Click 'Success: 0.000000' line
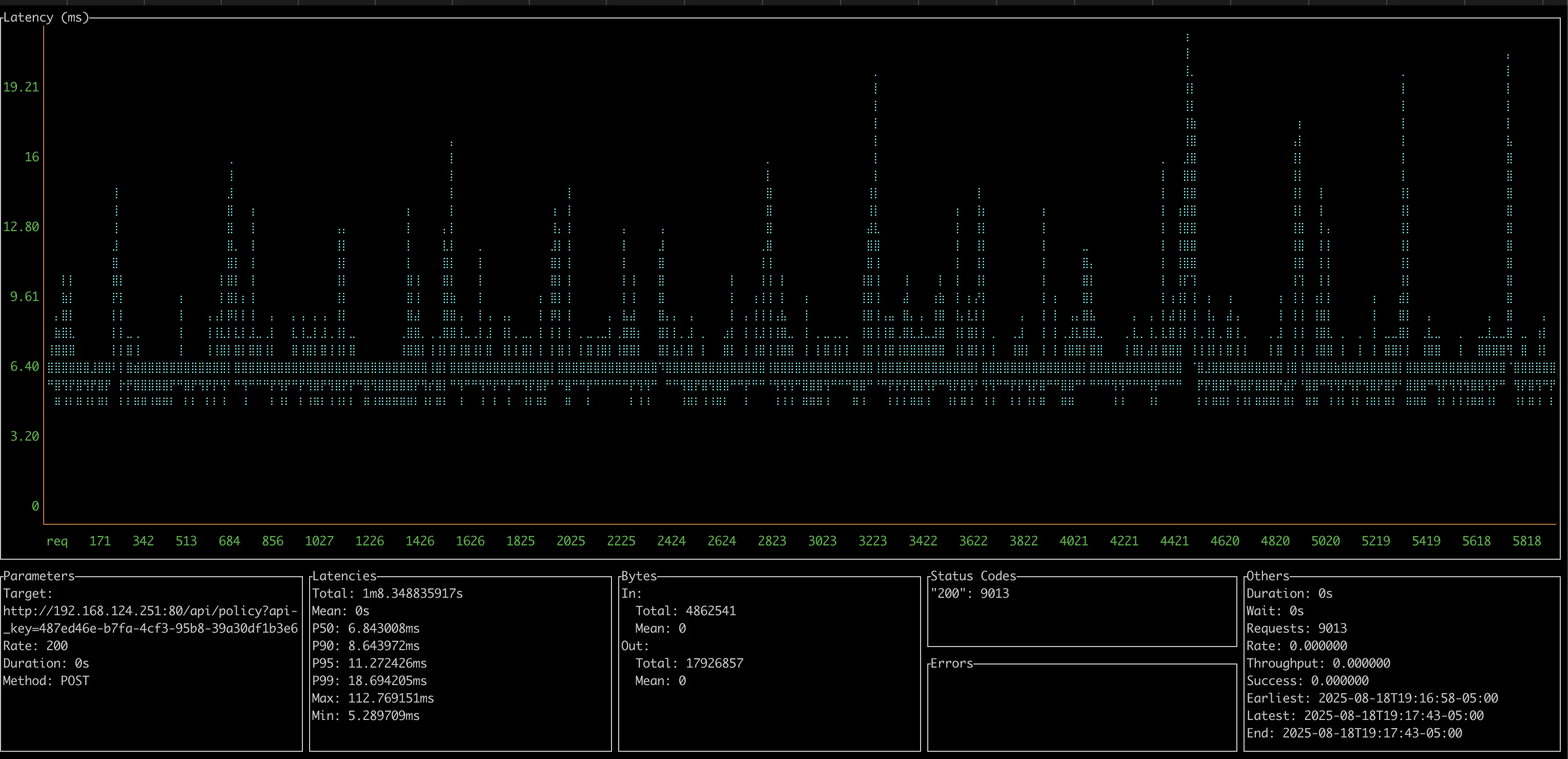1568x759 pixels. (x=1308, y=681)
